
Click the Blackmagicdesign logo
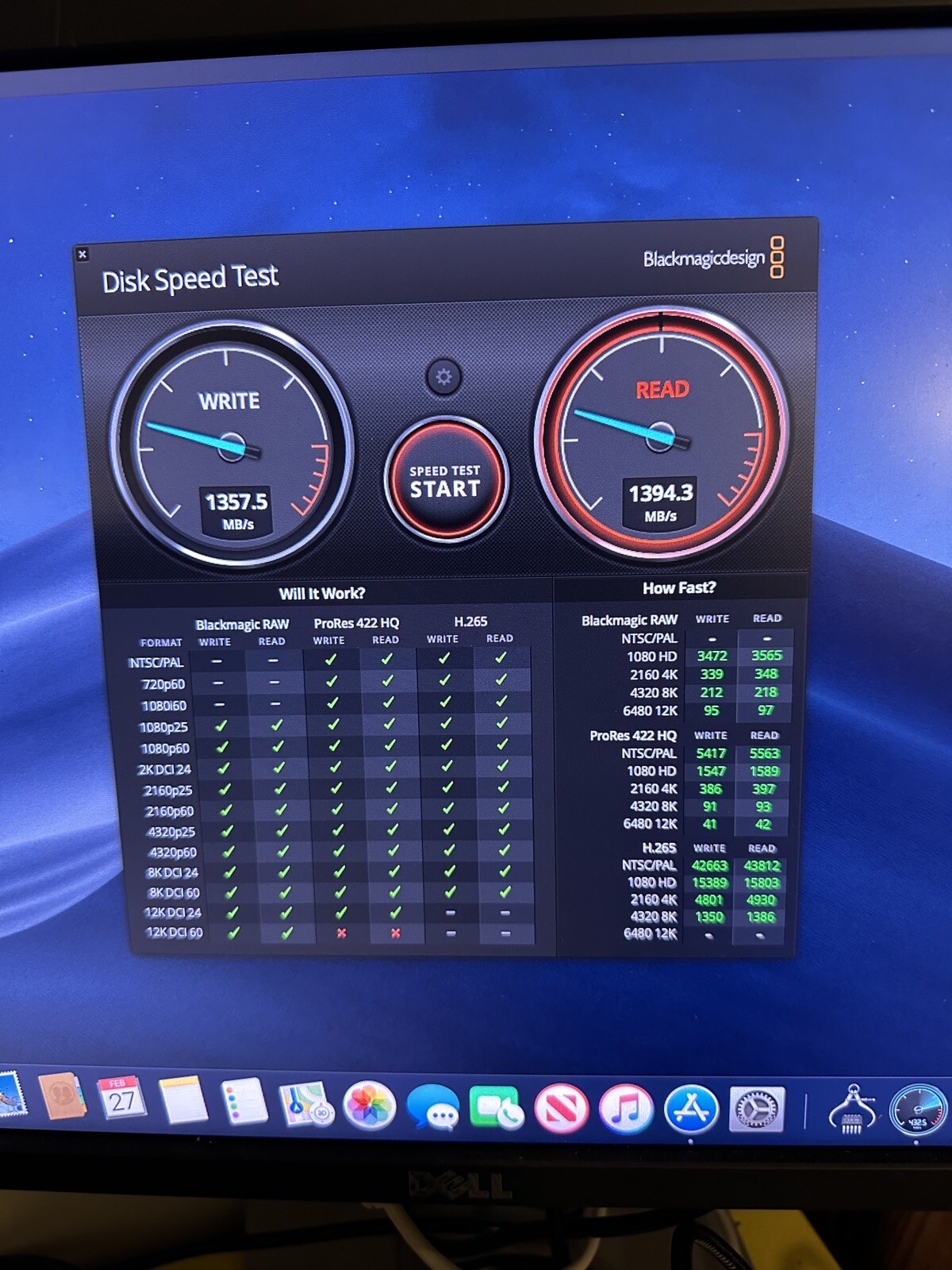coord(713,258)
